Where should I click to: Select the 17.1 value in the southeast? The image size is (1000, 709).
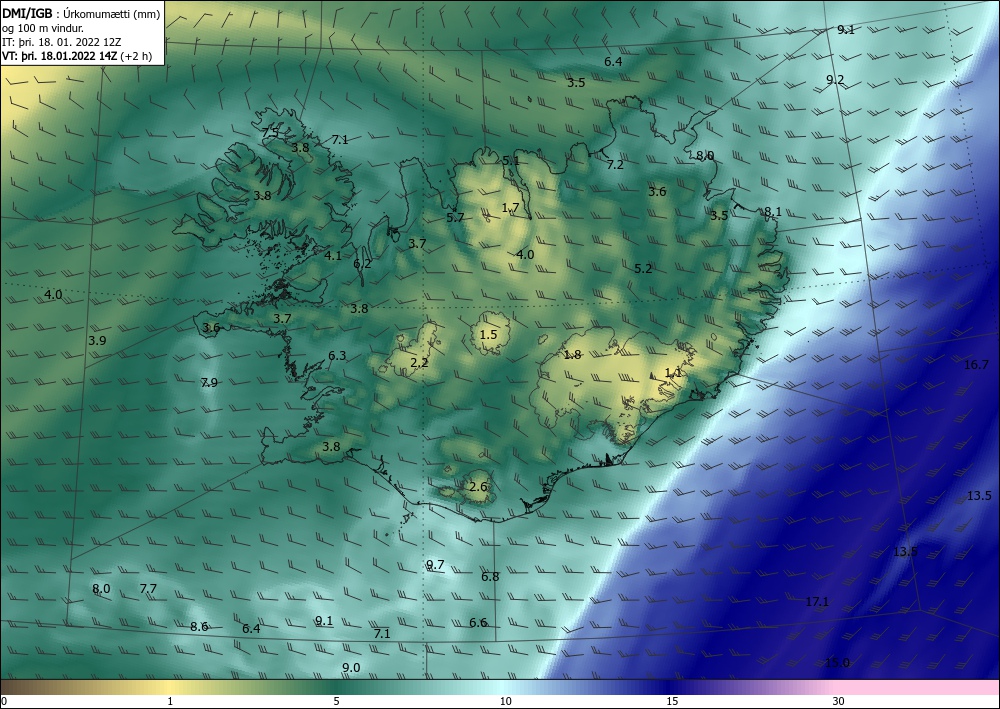[x=817, y=601]
